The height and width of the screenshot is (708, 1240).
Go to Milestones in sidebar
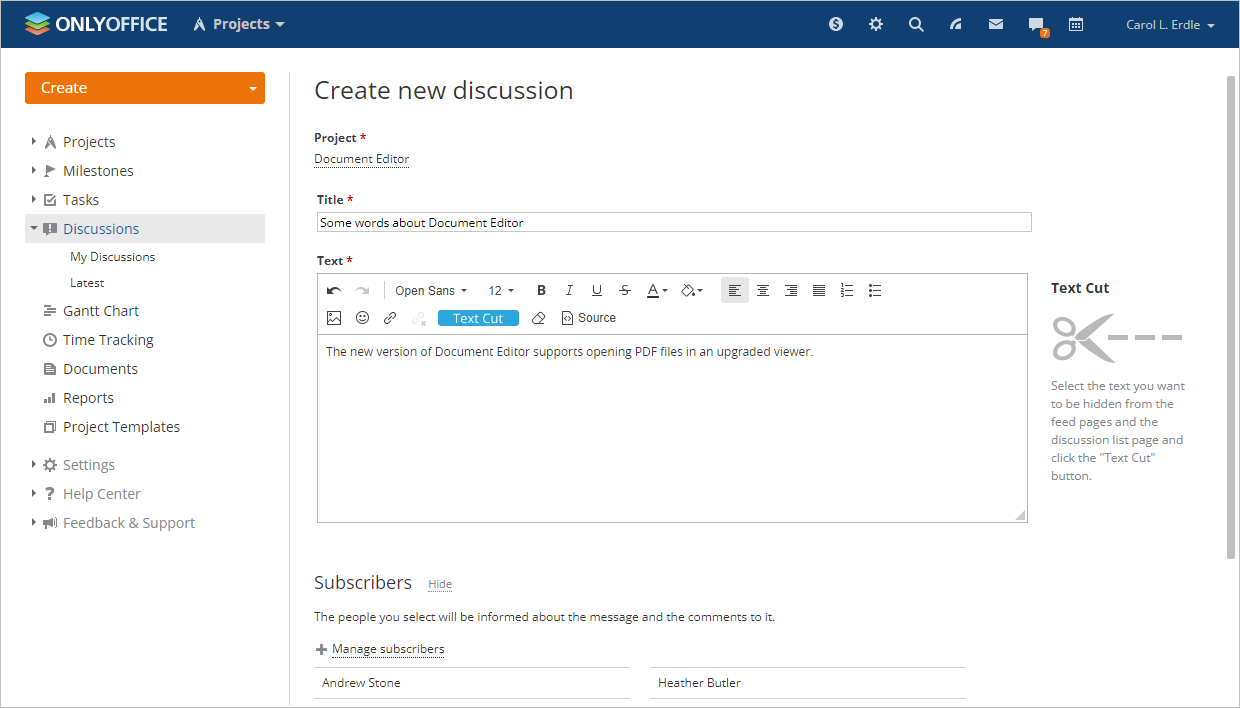pos(98,171)
